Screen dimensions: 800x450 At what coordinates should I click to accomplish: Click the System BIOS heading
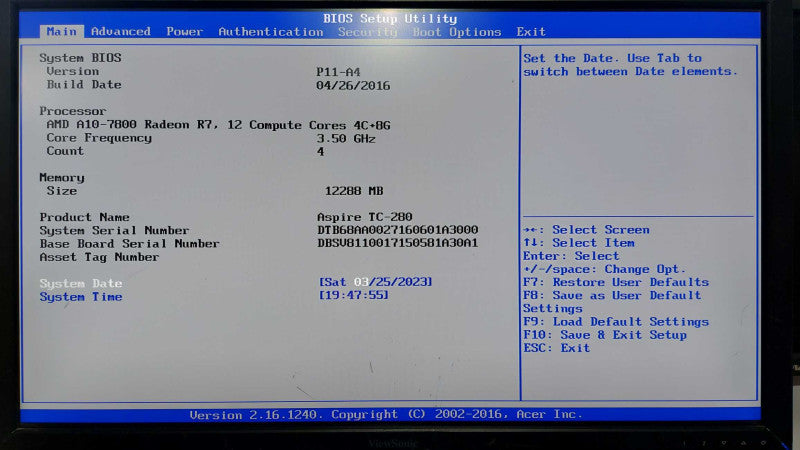pyautogui.click(x=80, y=58)
